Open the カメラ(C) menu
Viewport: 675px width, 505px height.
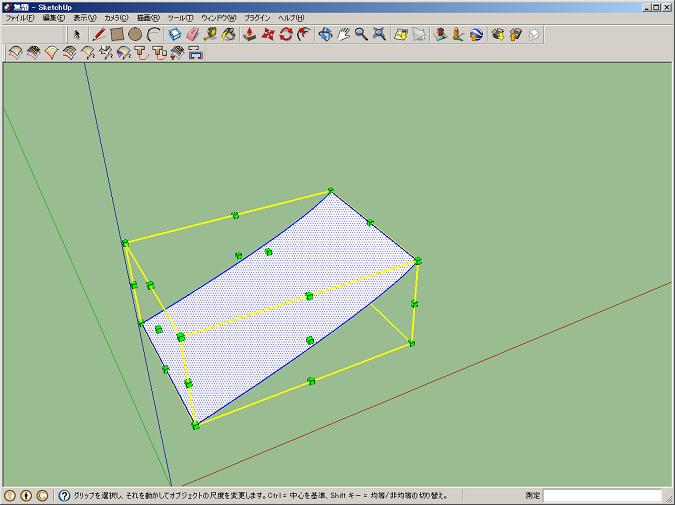[118, 18]
